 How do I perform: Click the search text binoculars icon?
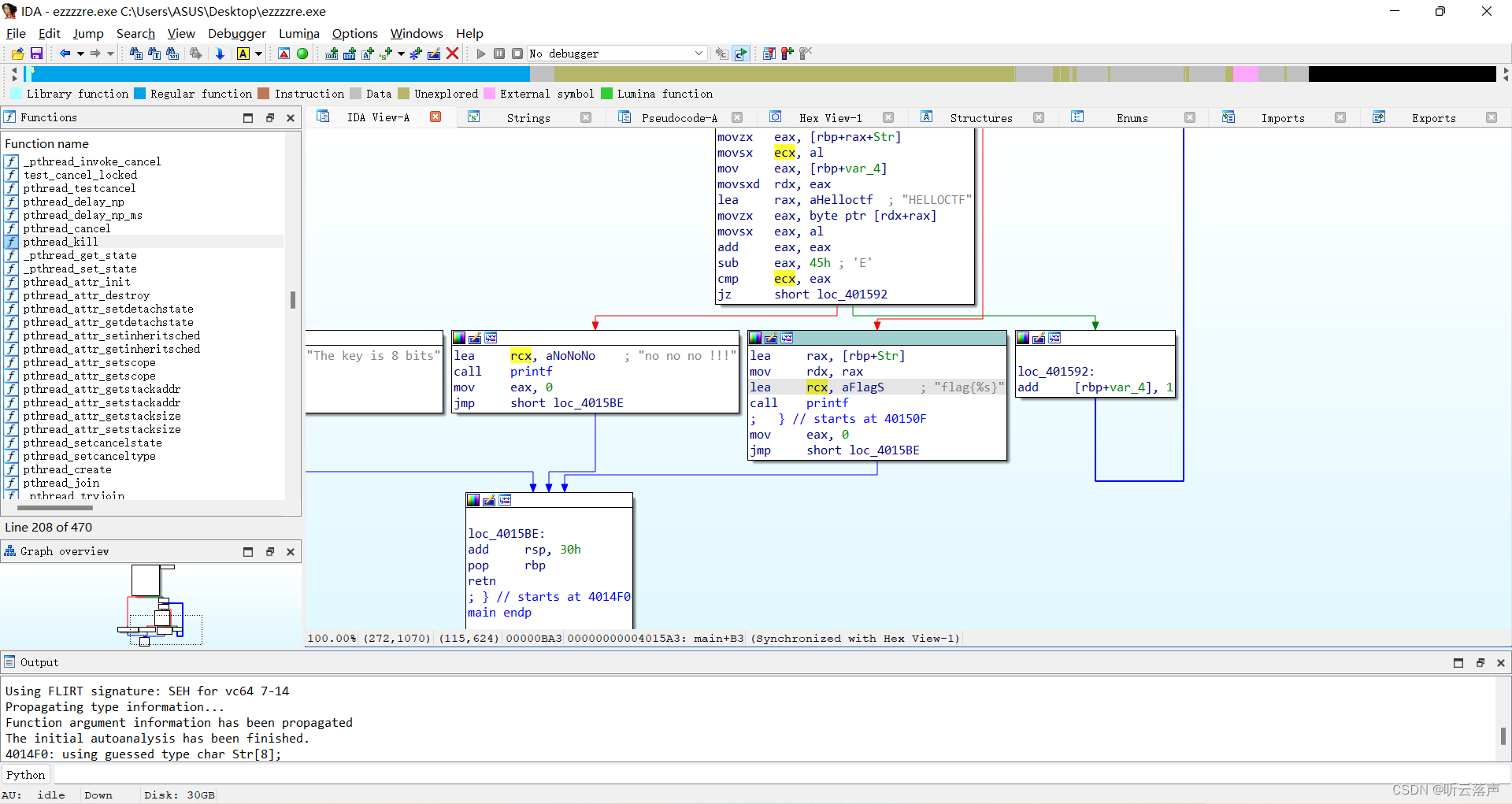(x=154, y=54)
